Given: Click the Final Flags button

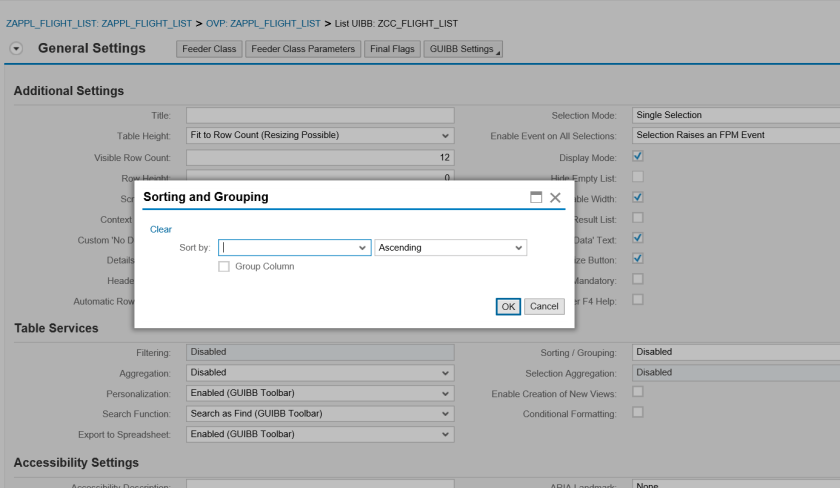Looking at the screenshot, I should click(x=391, y=49).
